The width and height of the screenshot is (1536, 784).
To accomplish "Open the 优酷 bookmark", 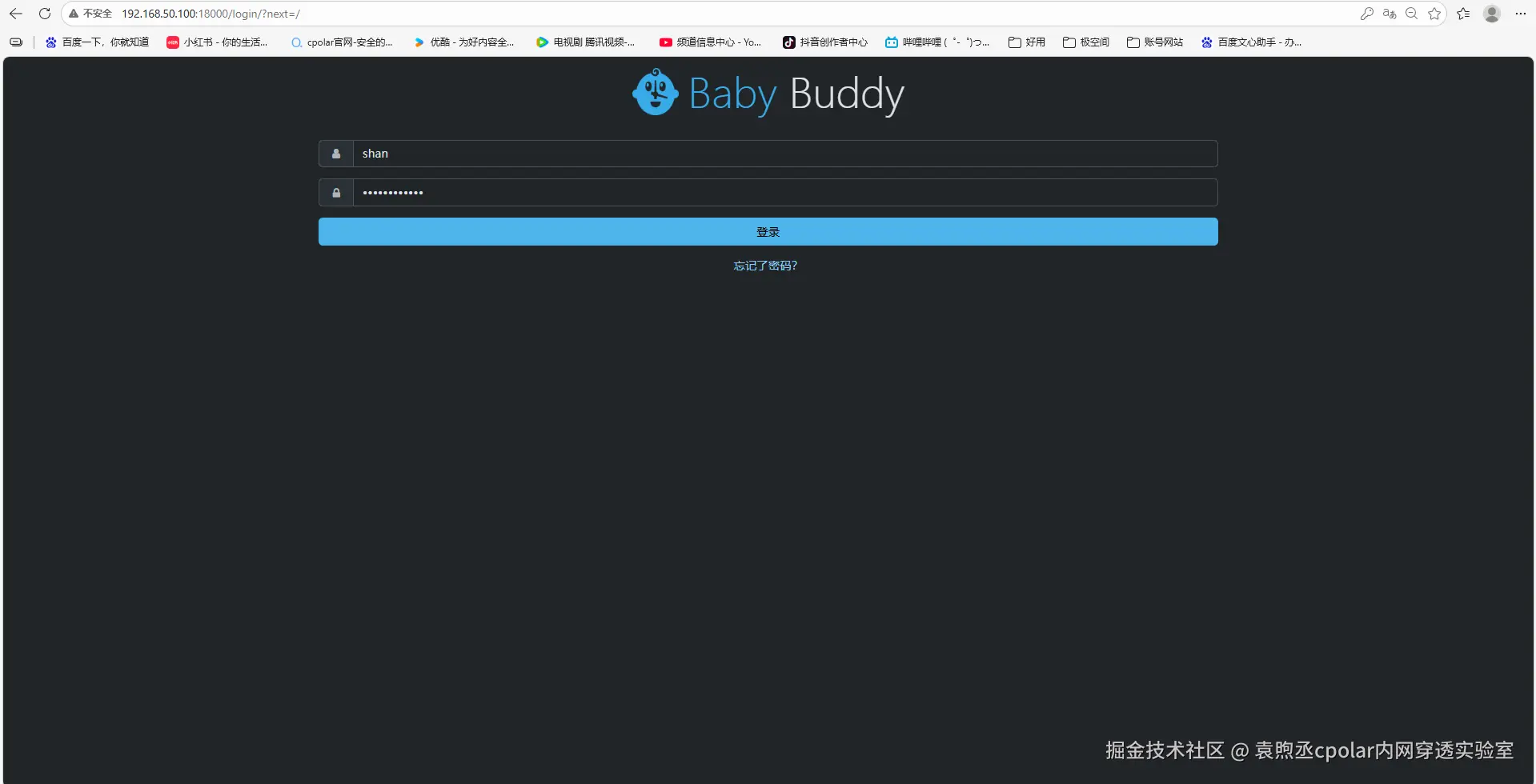I will tap(464, 42).
